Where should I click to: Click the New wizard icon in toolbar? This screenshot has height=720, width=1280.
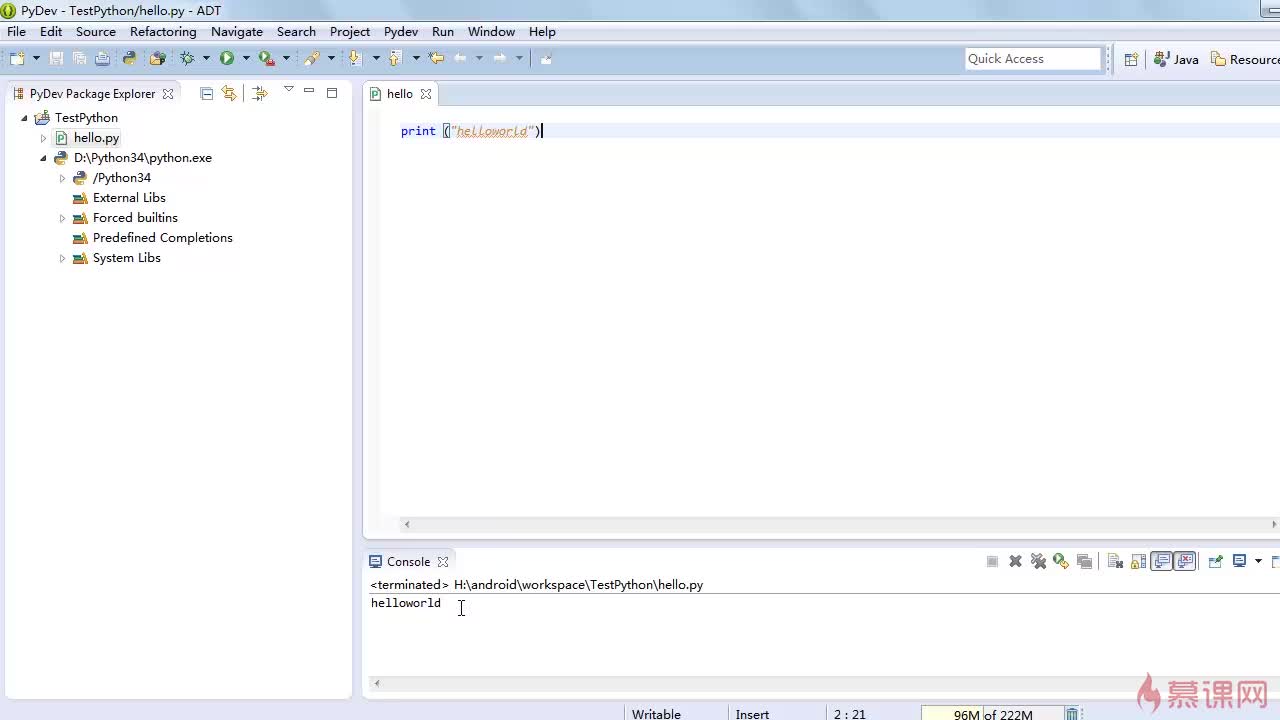[16, 58]
